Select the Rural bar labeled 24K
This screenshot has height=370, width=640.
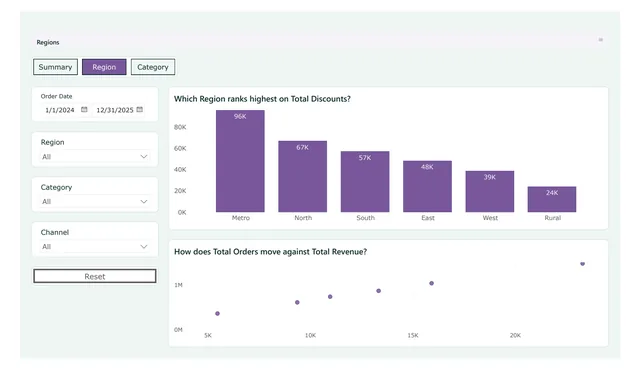click(x=552, y=199)
